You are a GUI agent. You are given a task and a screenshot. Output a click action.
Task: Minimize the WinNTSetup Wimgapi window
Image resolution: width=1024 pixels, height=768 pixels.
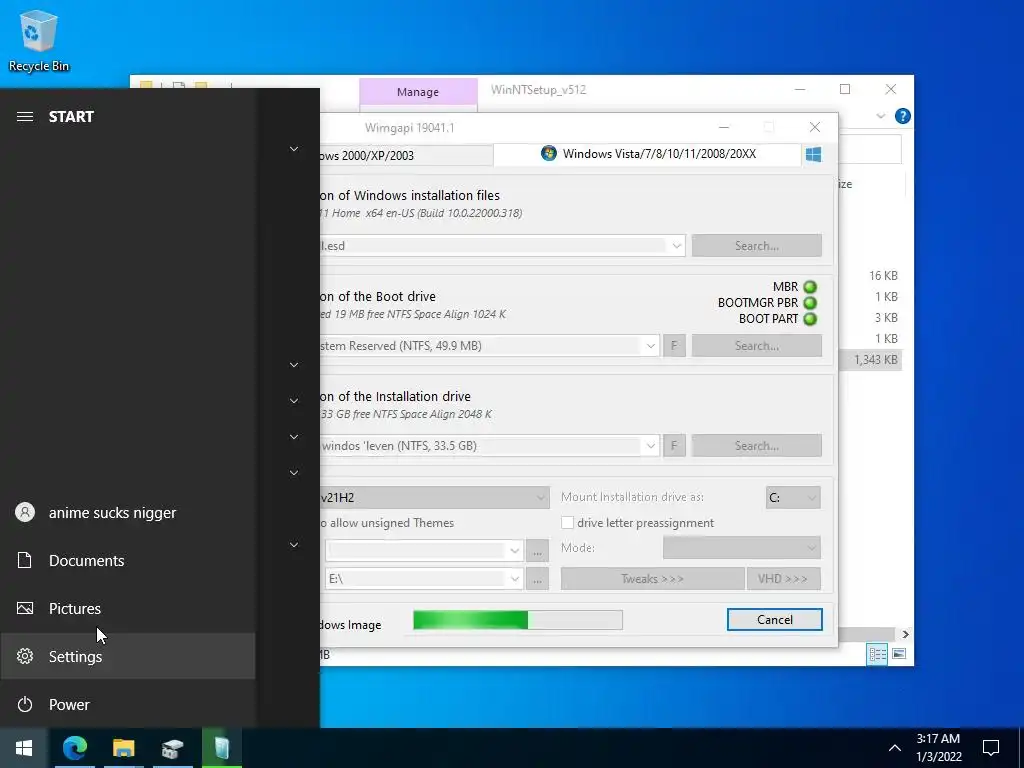(724, 127)
